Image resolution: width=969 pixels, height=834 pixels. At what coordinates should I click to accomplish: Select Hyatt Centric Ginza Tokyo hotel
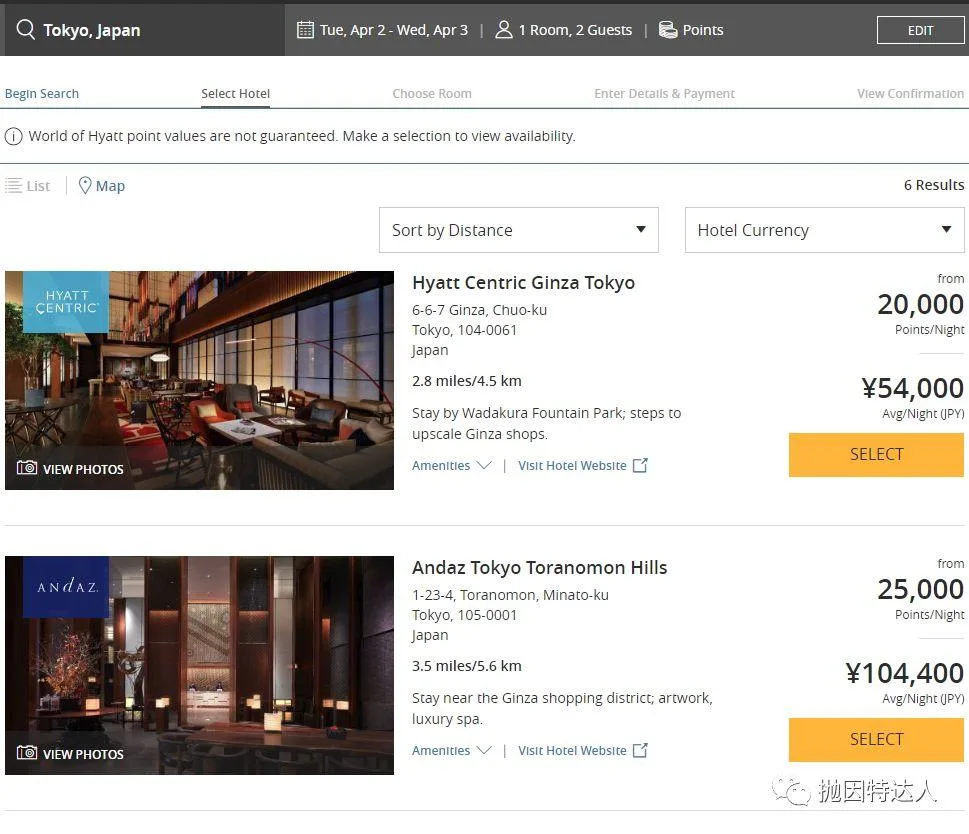pyautogui.click(x=876, y=455)
